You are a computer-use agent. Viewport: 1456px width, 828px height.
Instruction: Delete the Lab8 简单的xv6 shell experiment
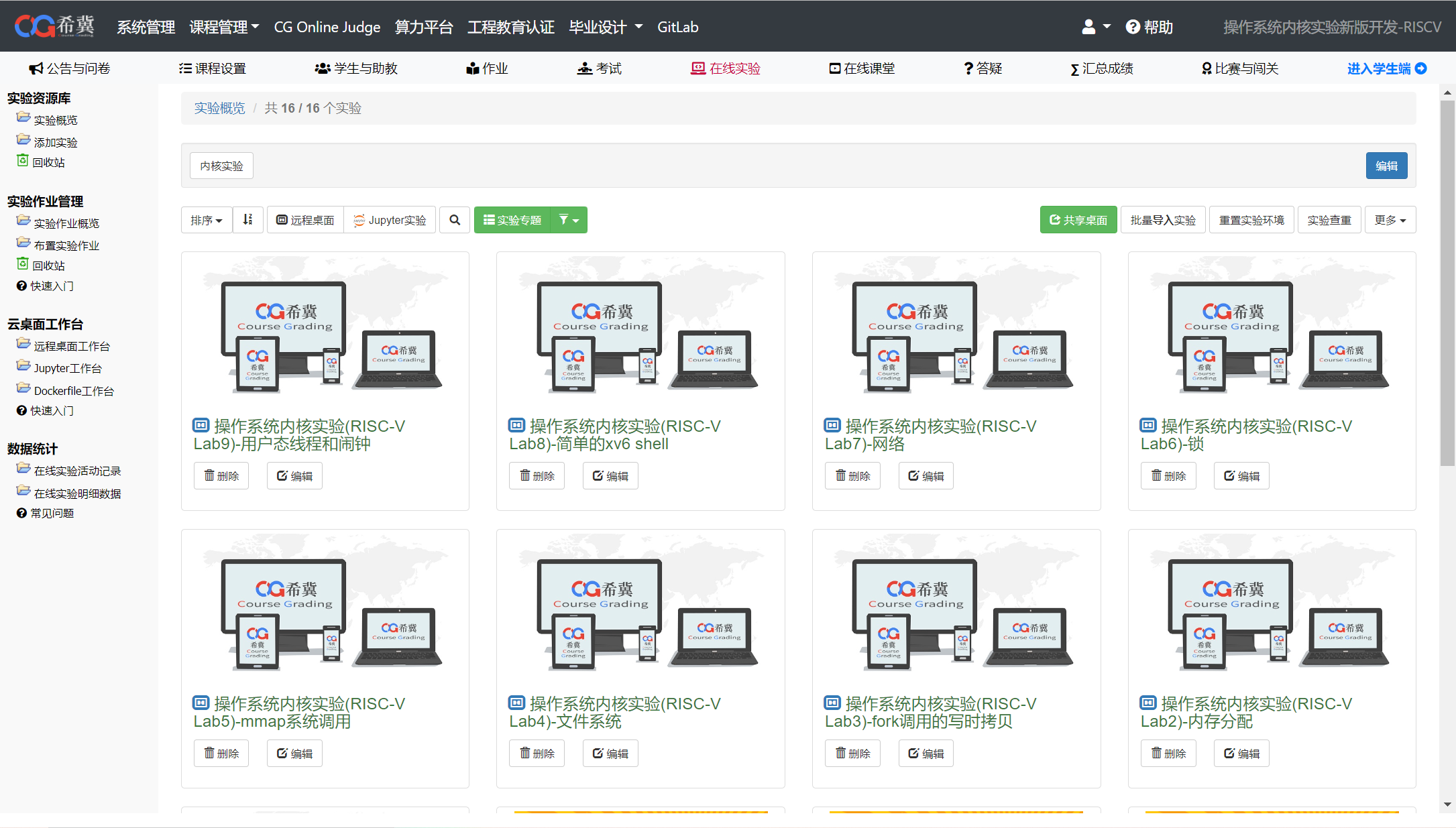(x=537, y=476)
